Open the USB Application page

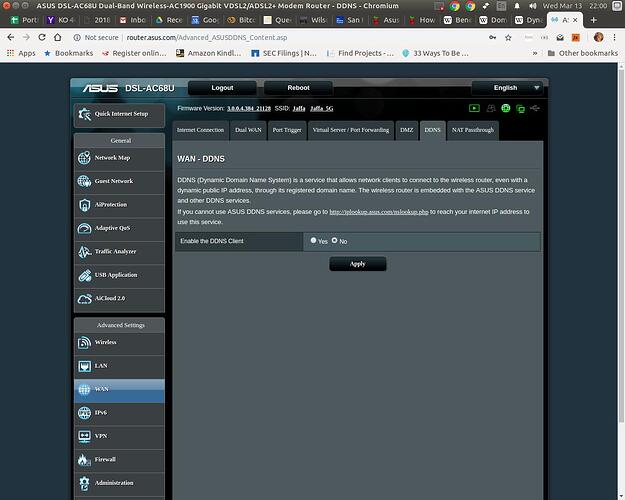pyautogui.click(x=119, y=275)
